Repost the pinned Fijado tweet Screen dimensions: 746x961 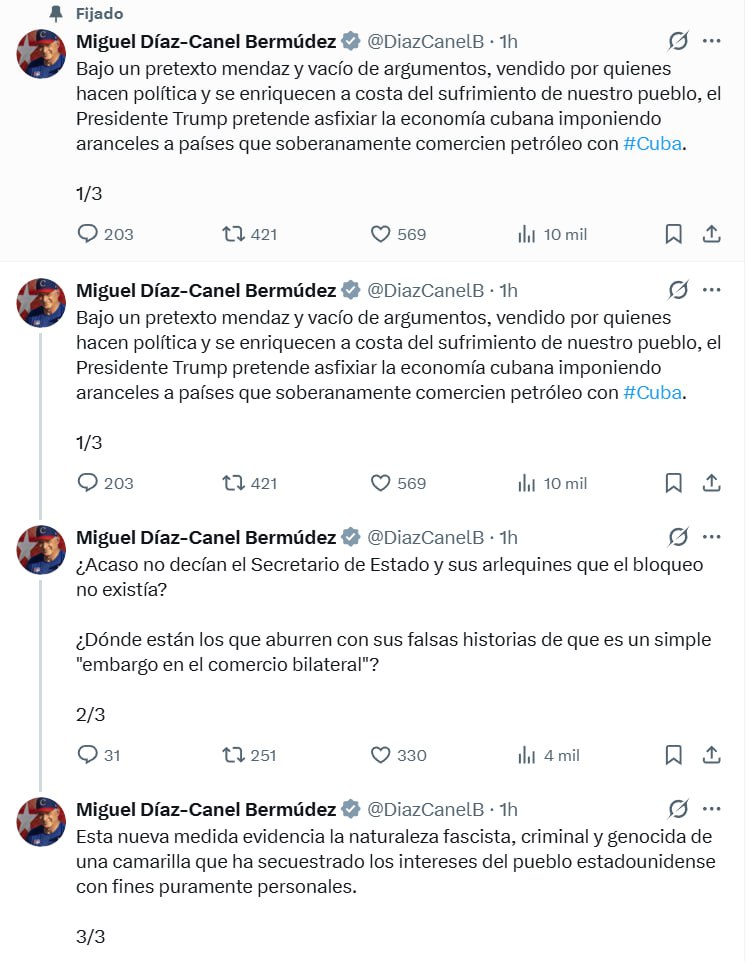234,234
